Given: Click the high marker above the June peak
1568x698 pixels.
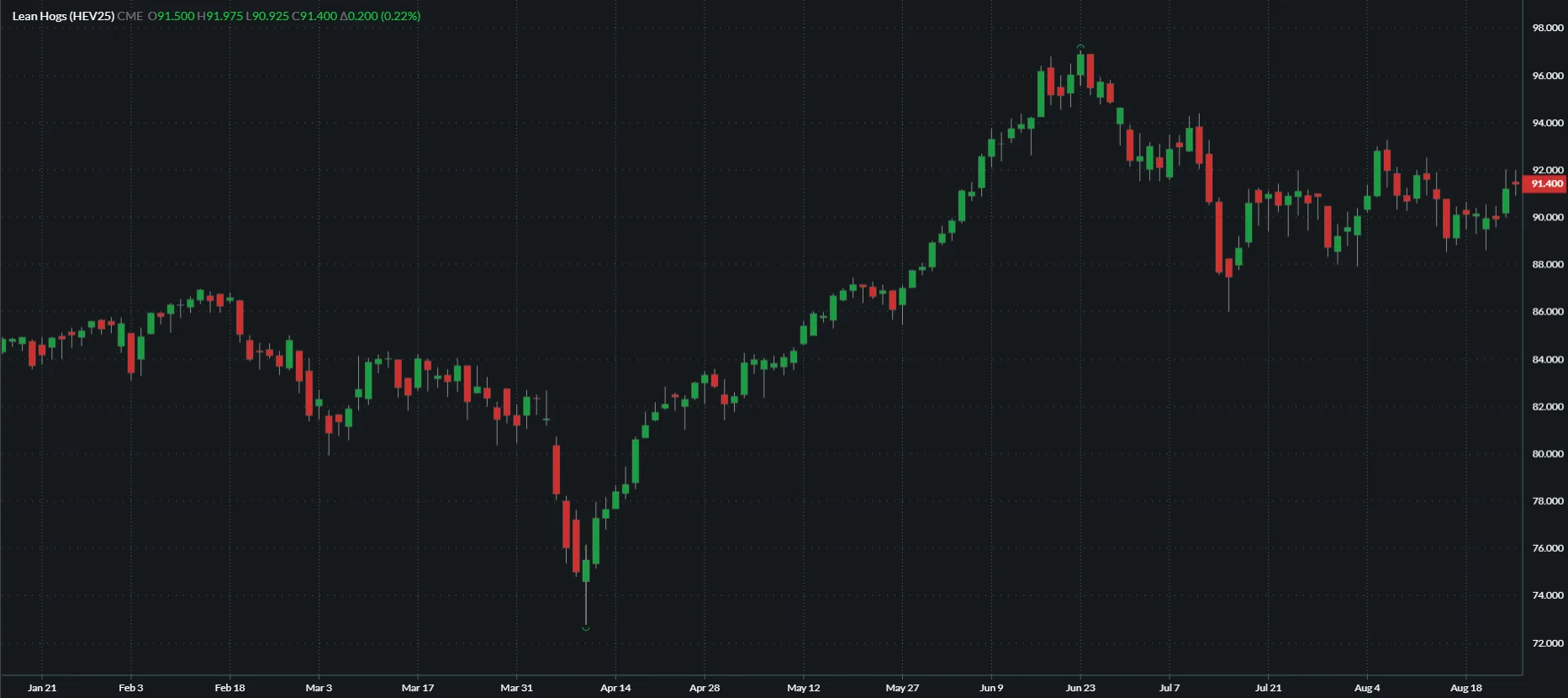Looking at the screenshot, I should (x=1080, y=47).
